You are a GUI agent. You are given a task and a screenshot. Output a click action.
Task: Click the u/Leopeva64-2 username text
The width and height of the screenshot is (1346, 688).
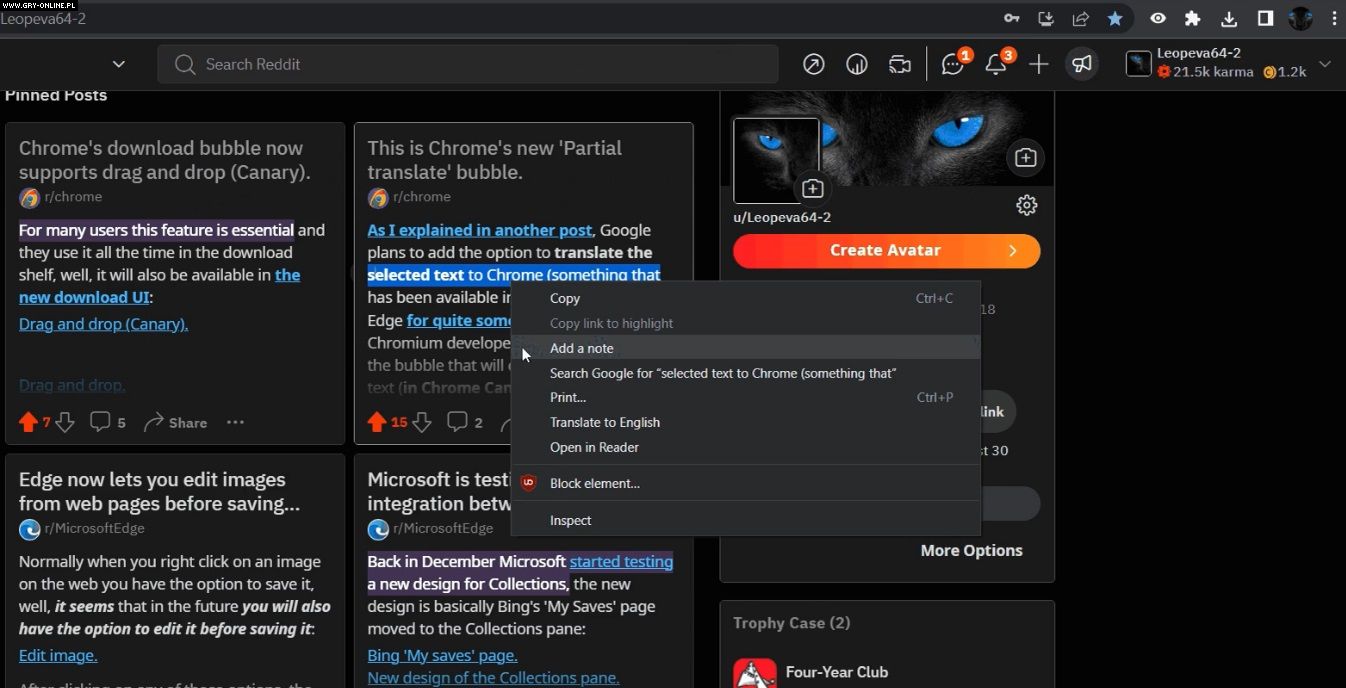pyautogui.click(x=782, y=217)
